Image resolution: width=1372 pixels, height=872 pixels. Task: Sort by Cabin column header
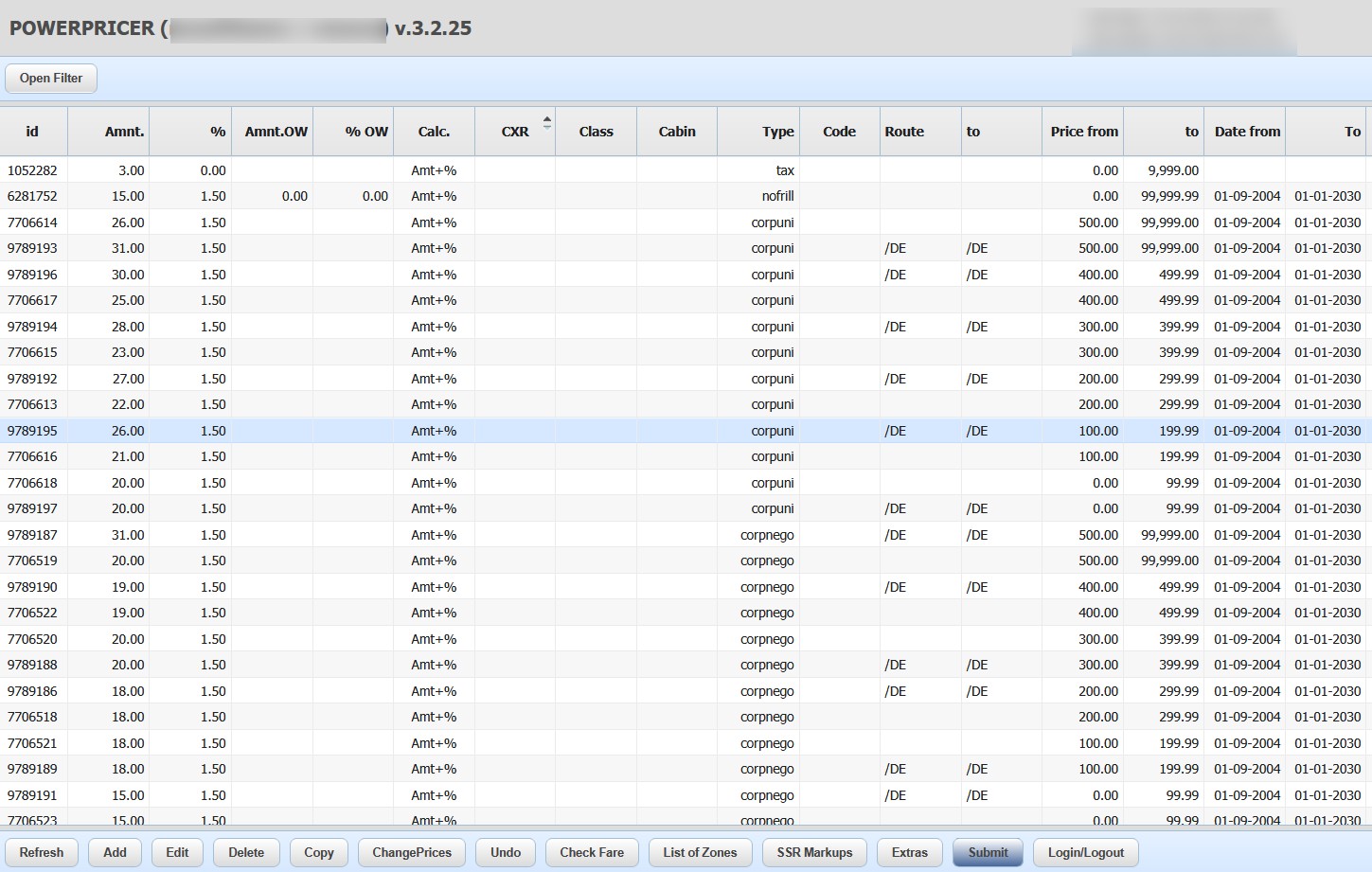677,132
